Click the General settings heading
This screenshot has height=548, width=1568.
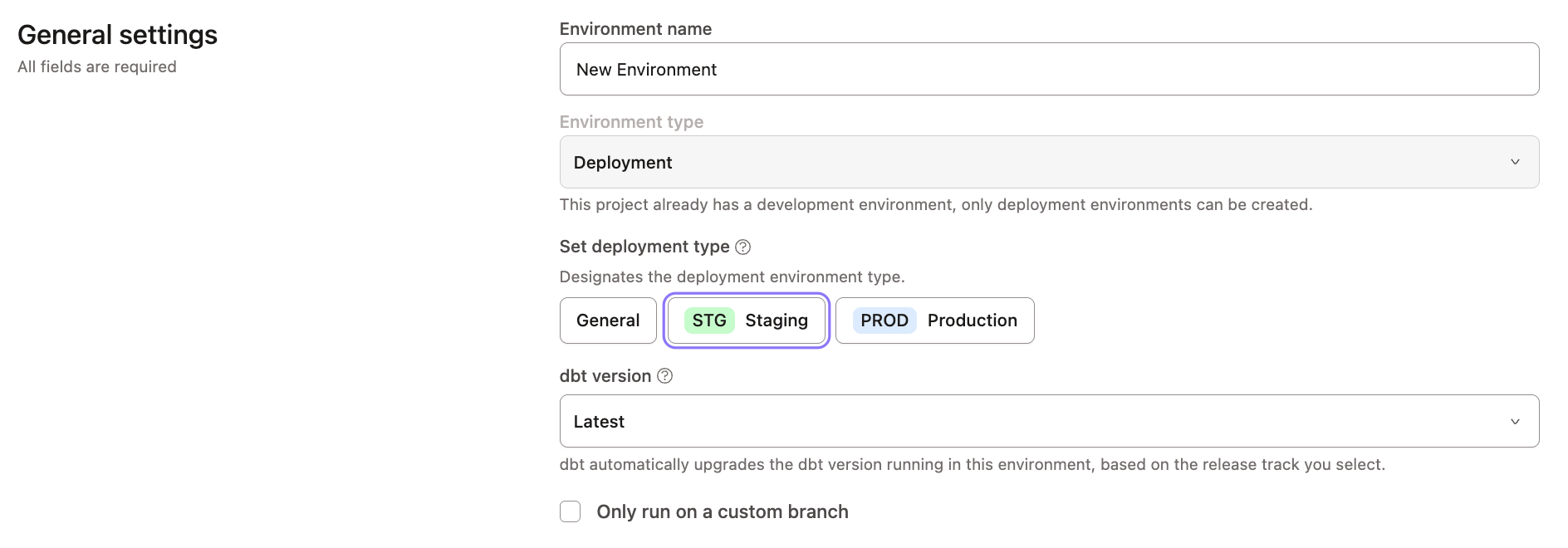pyautogui.click(x=117, y=35)
